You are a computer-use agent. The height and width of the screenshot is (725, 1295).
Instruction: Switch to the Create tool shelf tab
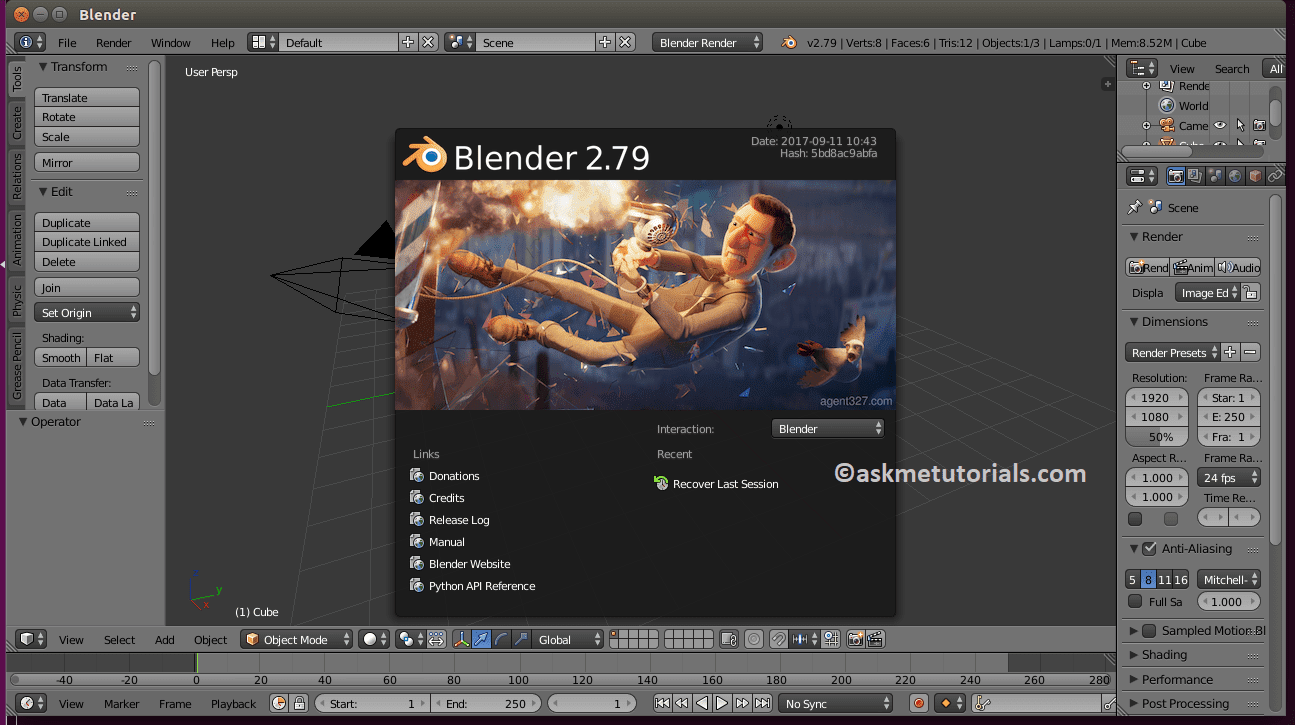click(17, 123)
